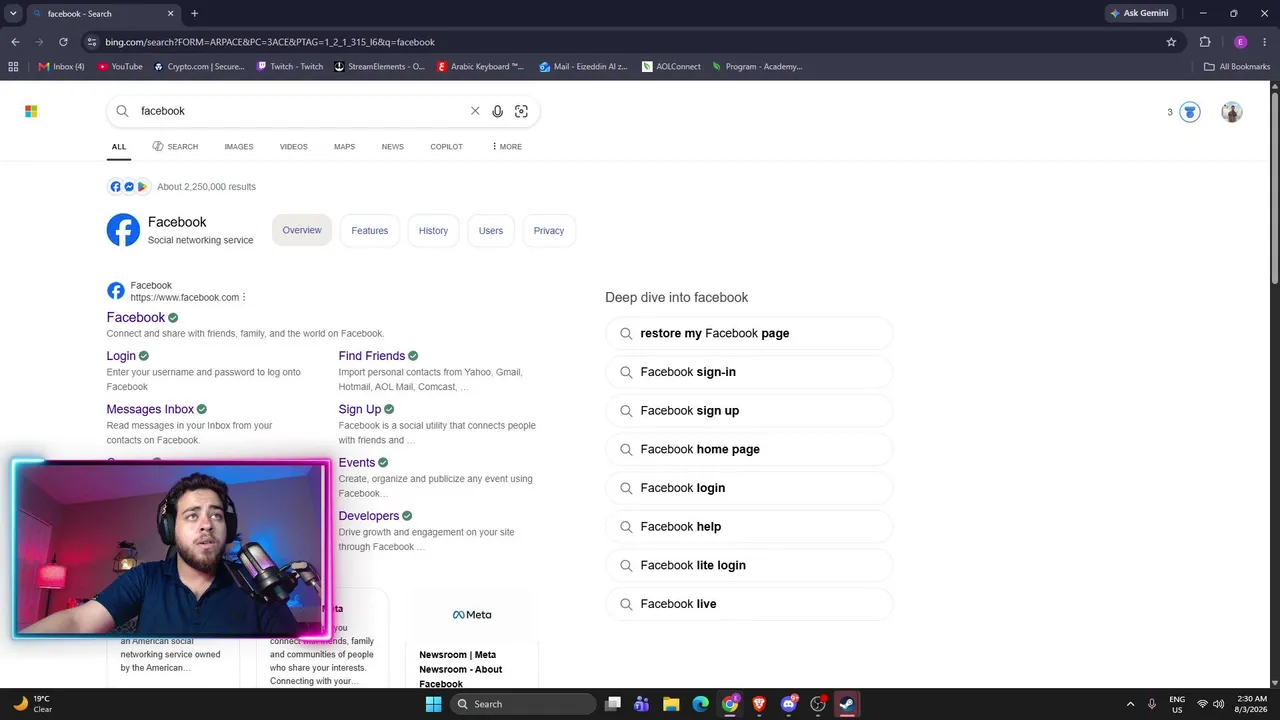The width and height of the screenshot is (1280, 720).
Task: Open the Newsroom | Meta card
Action: (472, 640)
